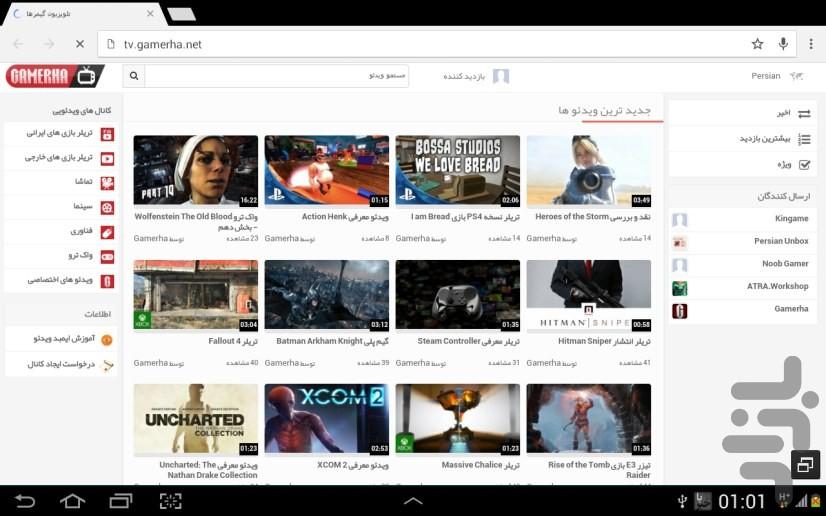Expand the bottom navigation bar chevron
826x516 pixels.
[412, 500]
